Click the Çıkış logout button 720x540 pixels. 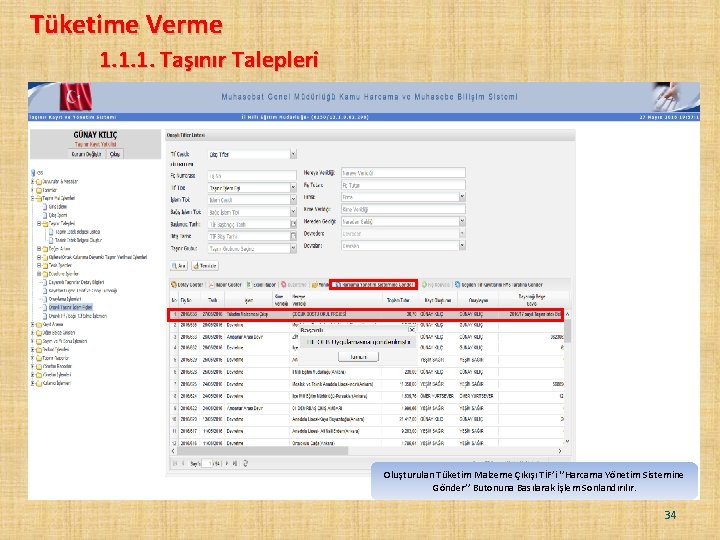[x=115, y=154]
